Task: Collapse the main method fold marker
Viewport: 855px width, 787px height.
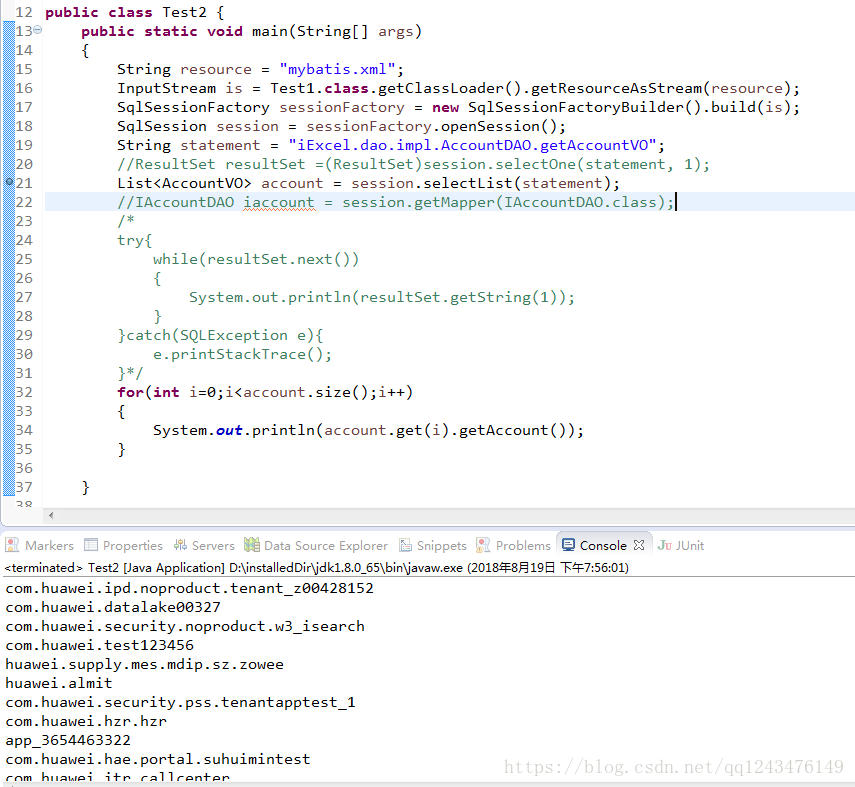Action: pos(38,30)
